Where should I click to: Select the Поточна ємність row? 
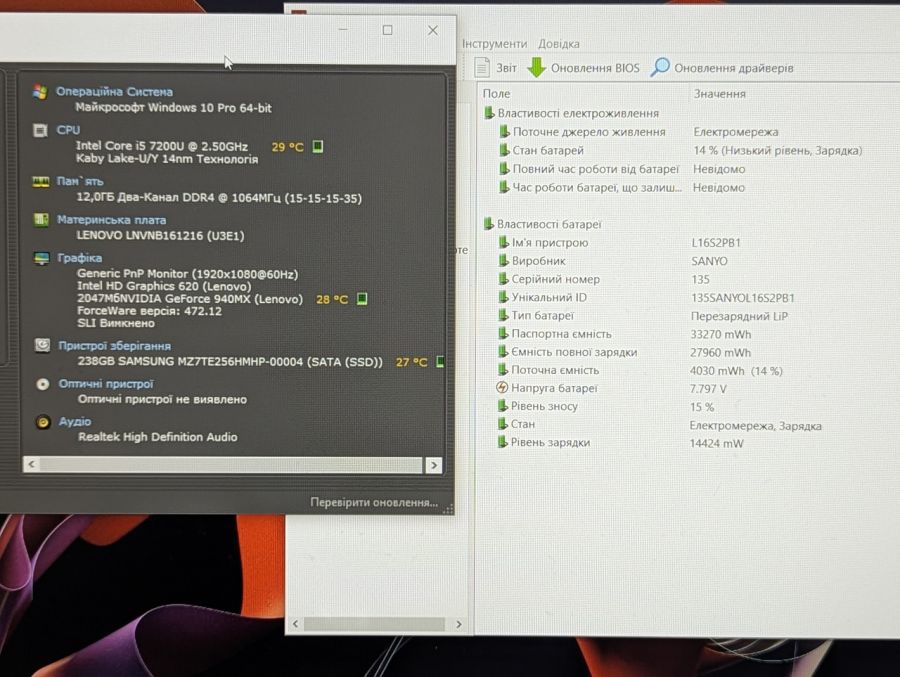(640, 370)
